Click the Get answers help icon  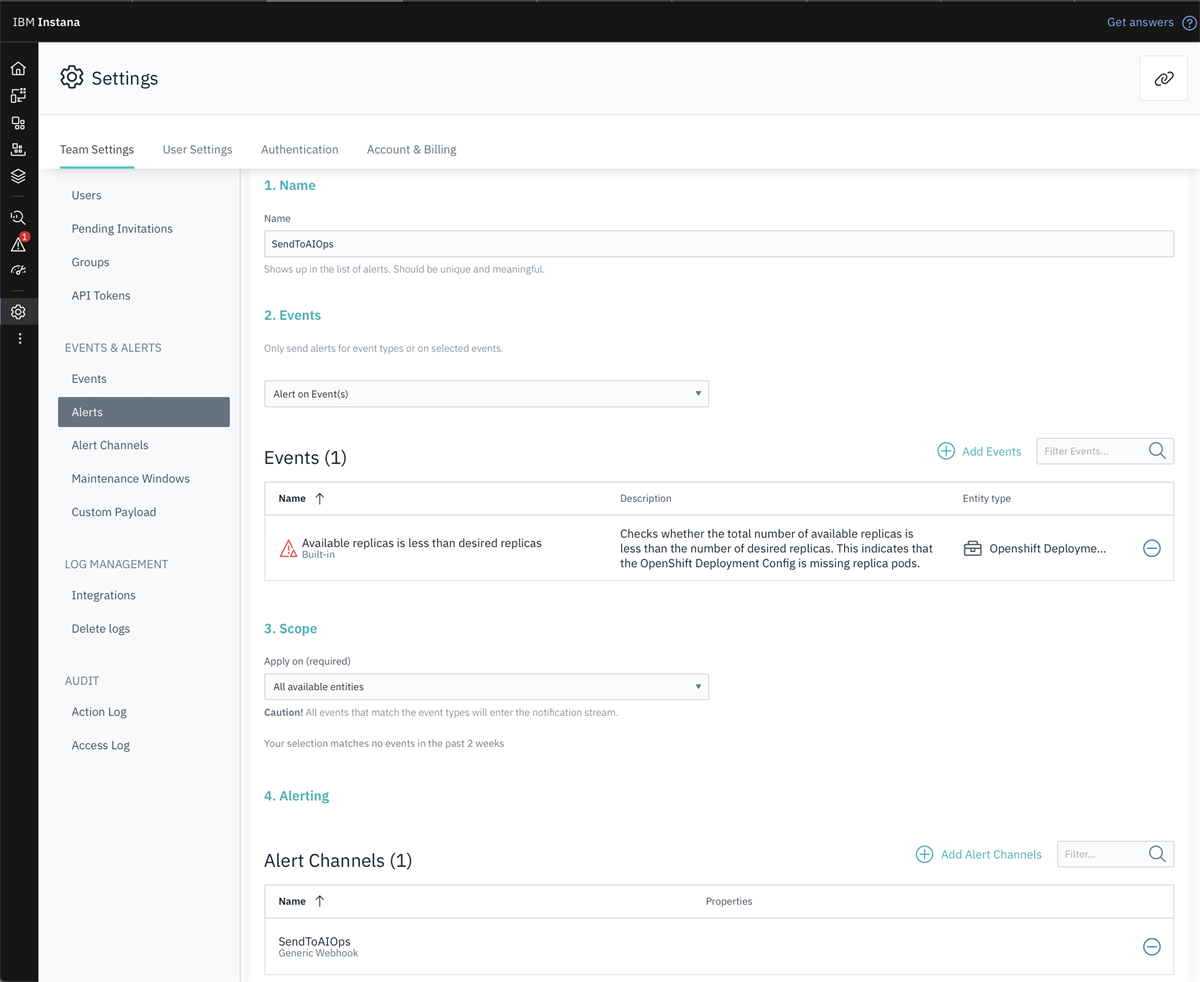[1189, 22]
